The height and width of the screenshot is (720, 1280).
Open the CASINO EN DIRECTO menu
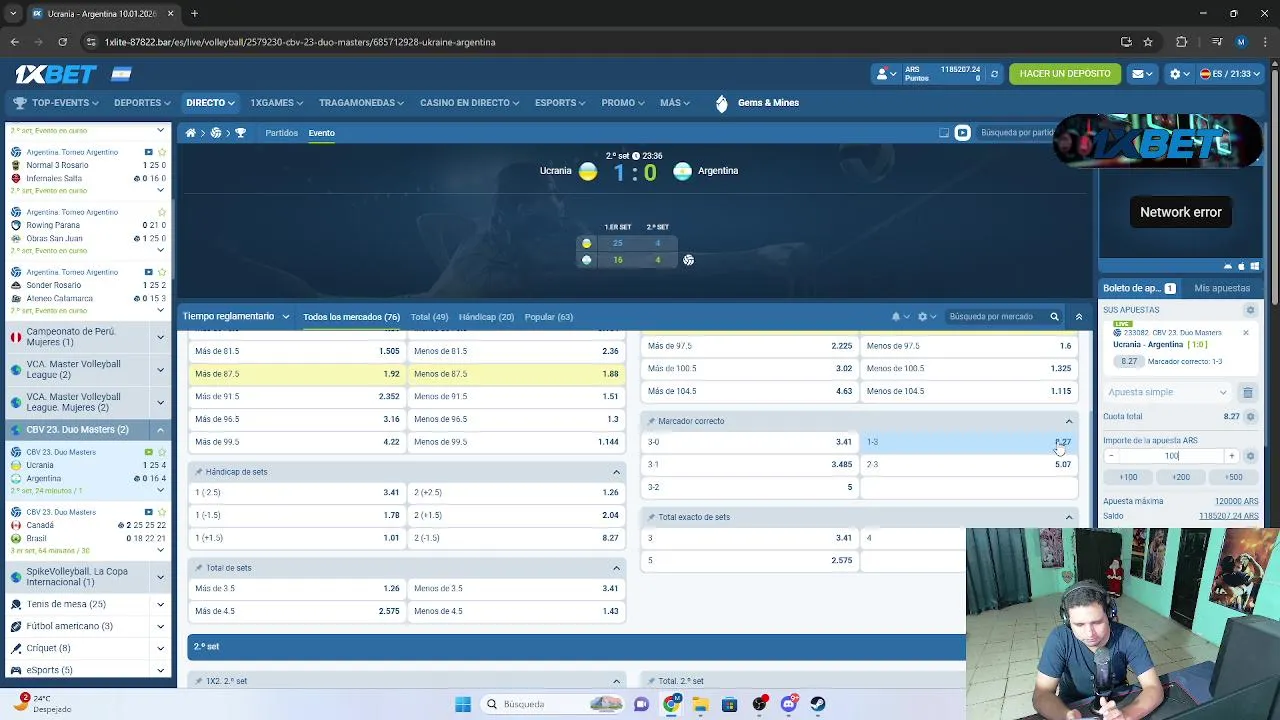[x=469, y=103]
